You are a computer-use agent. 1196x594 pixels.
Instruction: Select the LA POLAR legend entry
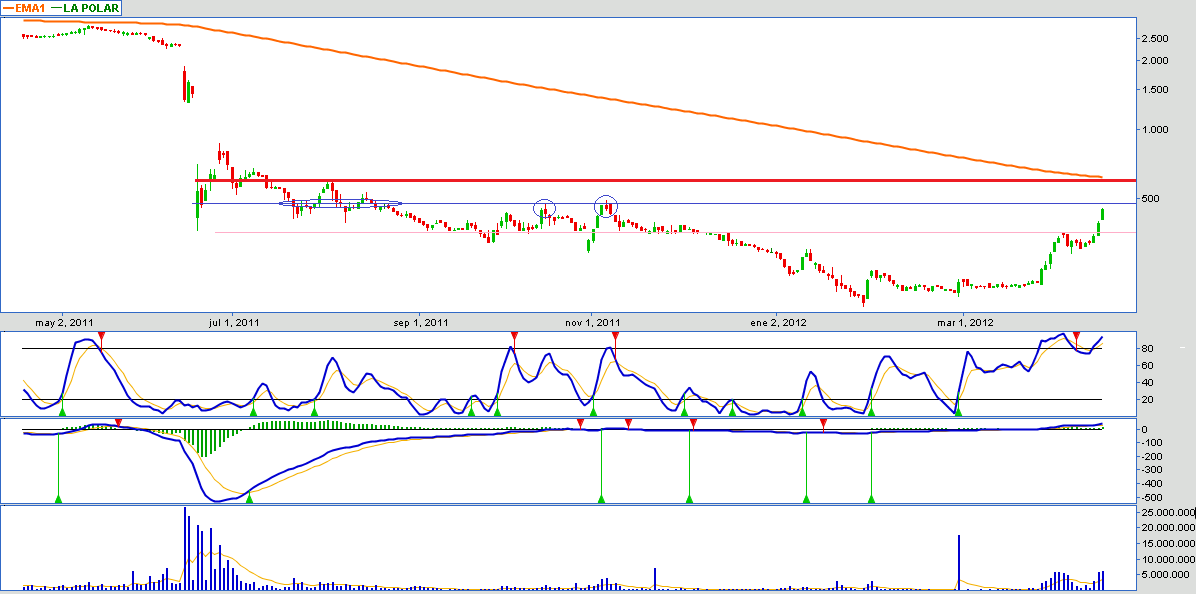(x=92, y=8)
